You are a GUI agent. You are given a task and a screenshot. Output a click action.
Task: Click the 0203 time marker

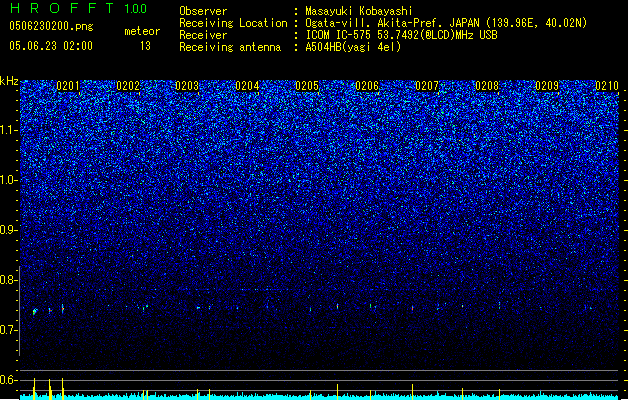(187, 86)
